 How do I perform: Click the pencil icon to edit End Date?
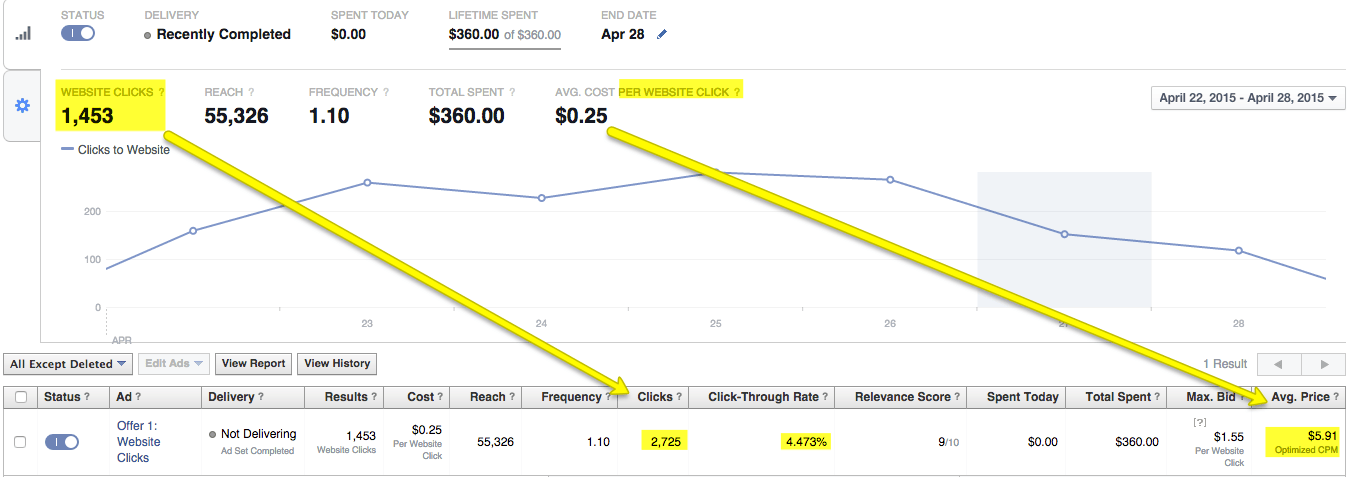coord(662,34)
